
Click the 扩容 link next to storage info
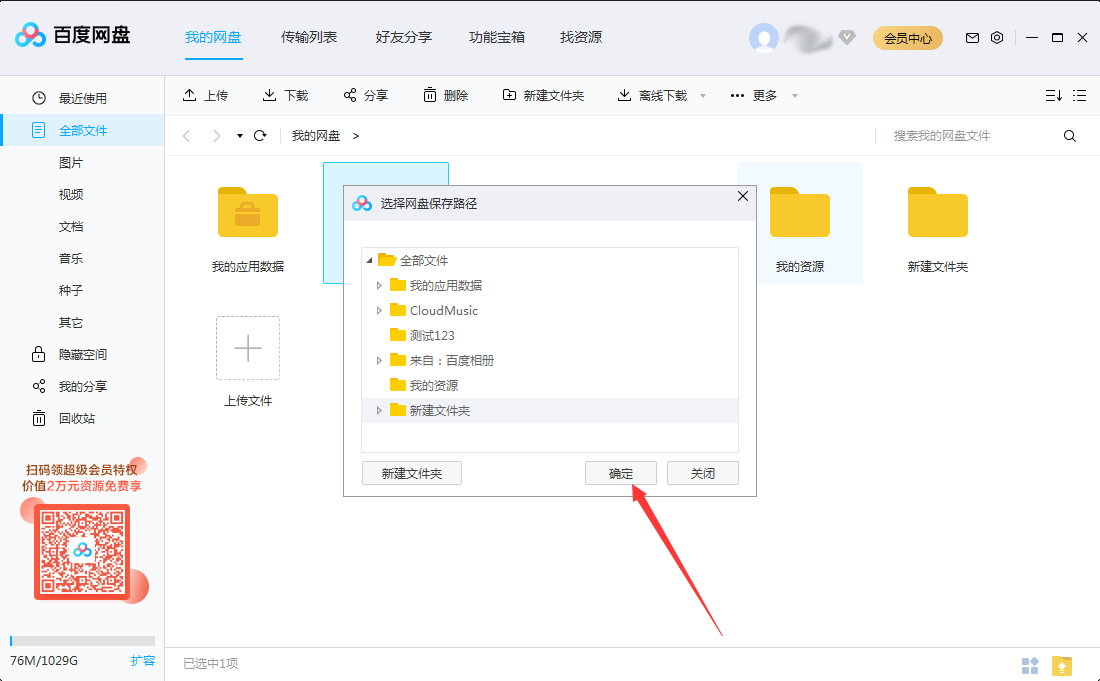pos(143,660)
